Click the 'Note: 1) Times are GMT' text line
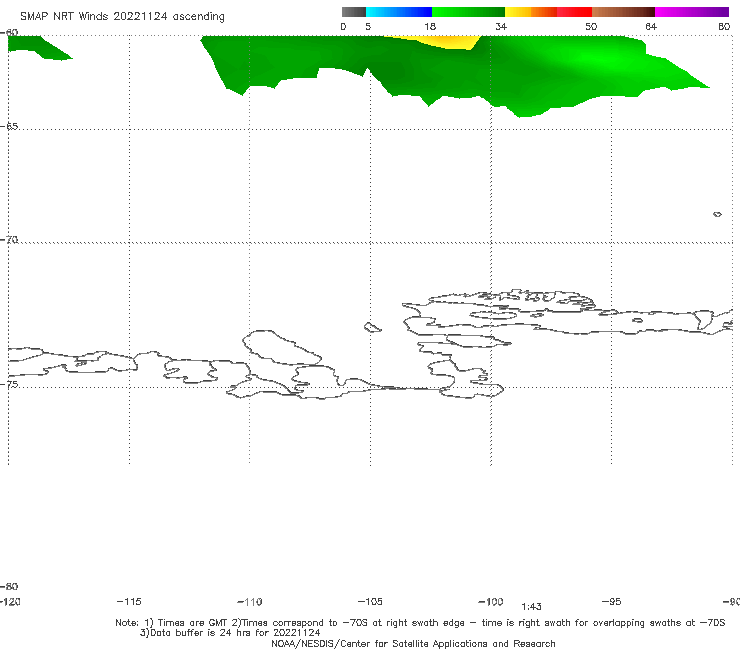 click(420, 623)
